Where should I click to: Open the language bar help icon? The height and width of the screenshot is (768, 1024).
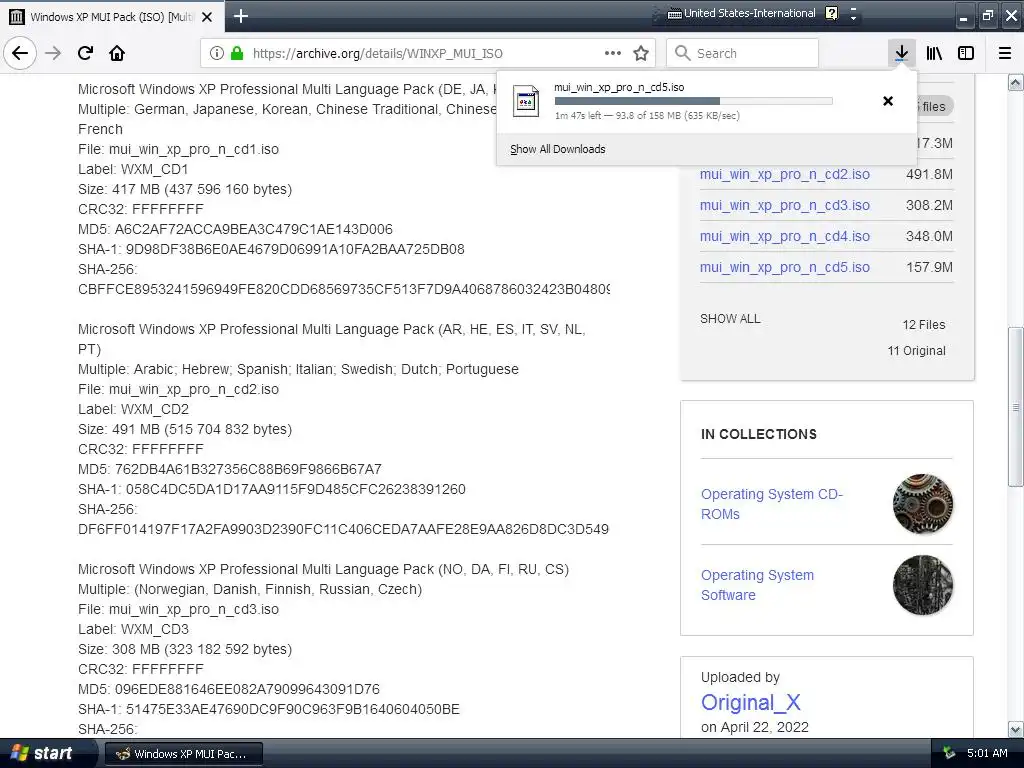click(831, 13)
